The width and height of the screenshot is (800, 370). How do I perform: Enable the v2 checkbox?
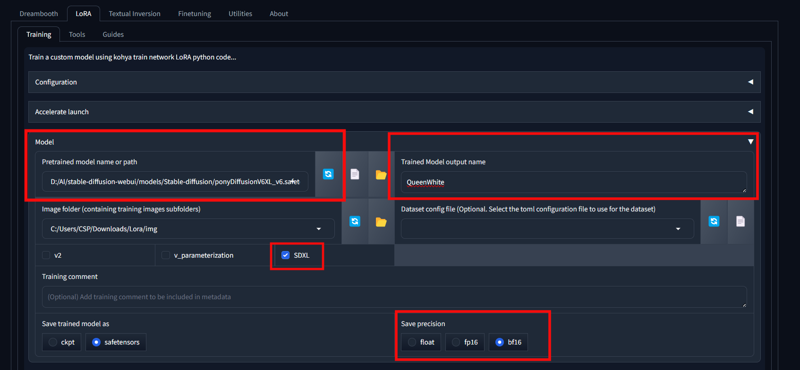(x=46, y=255)
